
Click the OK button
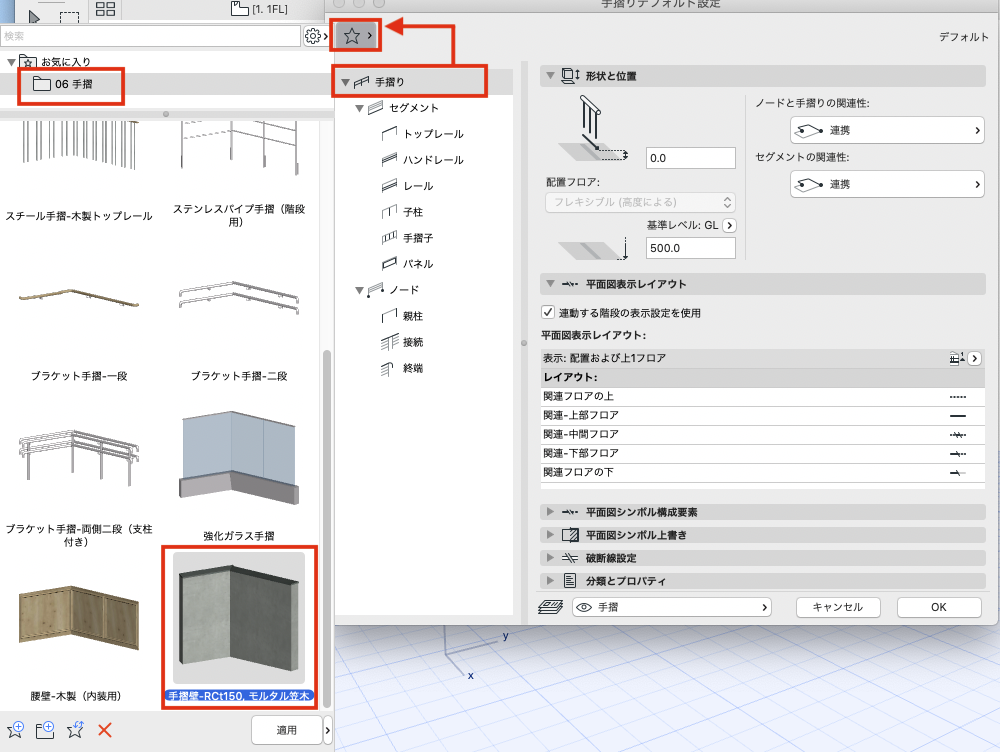(939, 607)
